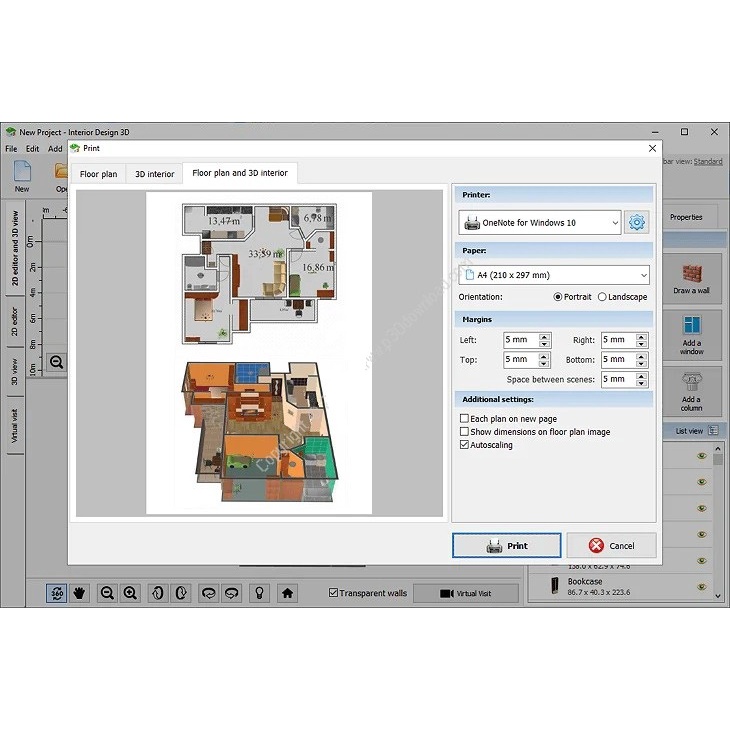Click the zoom in magnifier icon
The width and height of the screenshot is (730, 730).
pos(130,593)
